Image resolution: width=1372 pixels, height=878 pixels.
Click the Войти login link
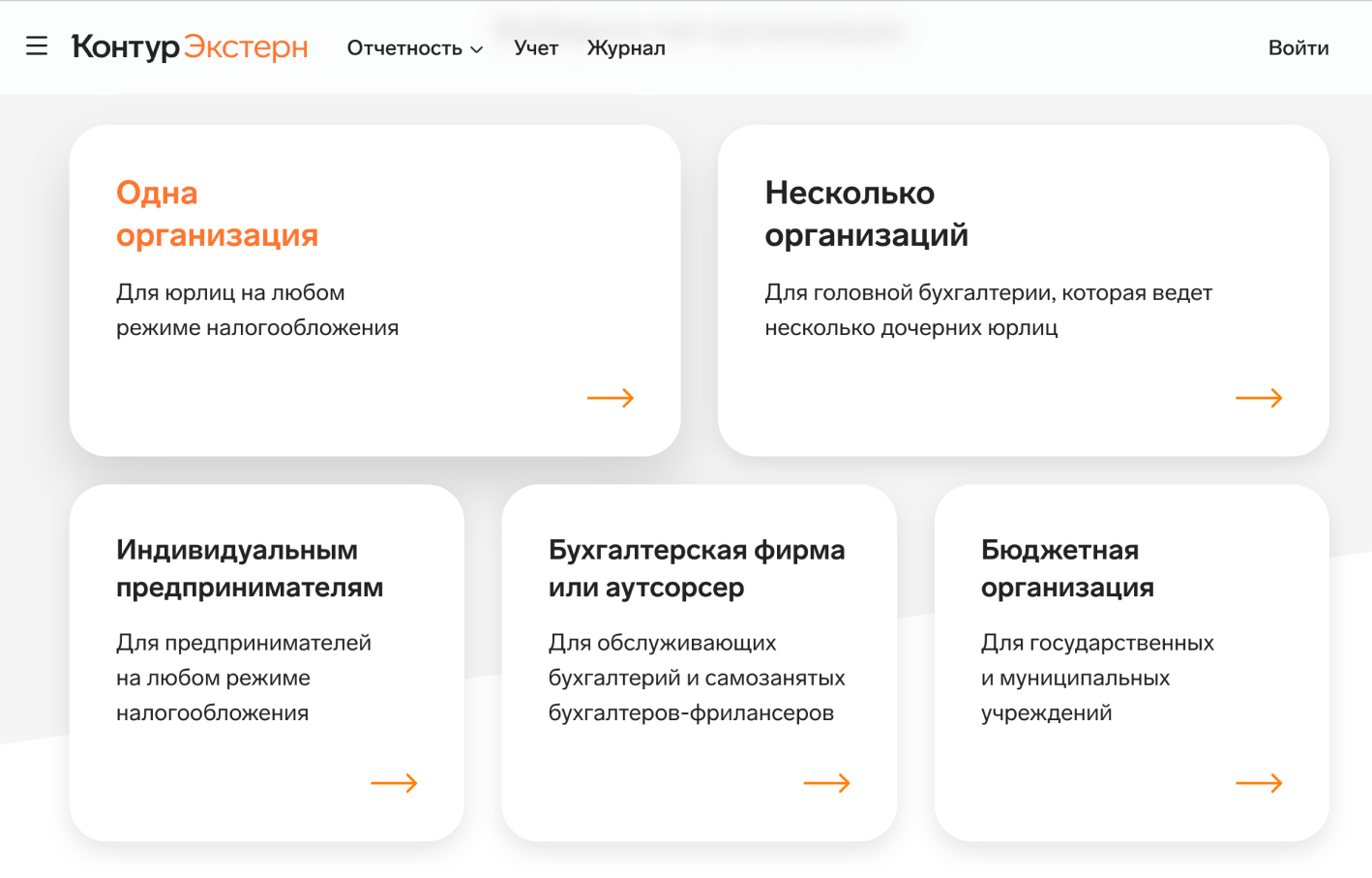1297,48
